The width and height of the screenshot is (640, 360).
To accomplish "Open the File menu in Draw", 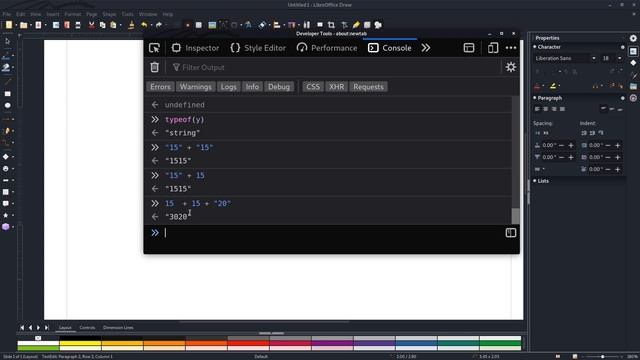I will [7, 14].
